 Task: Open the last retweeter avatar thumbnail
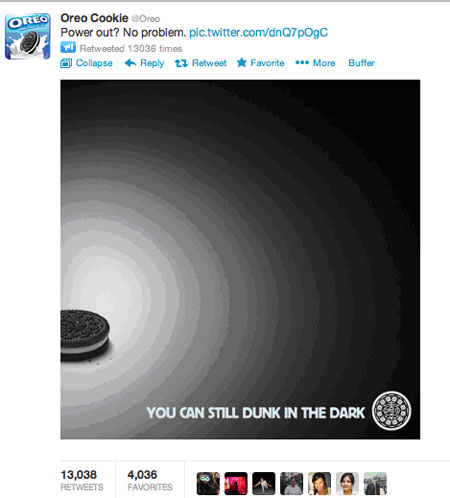(375, 483)
